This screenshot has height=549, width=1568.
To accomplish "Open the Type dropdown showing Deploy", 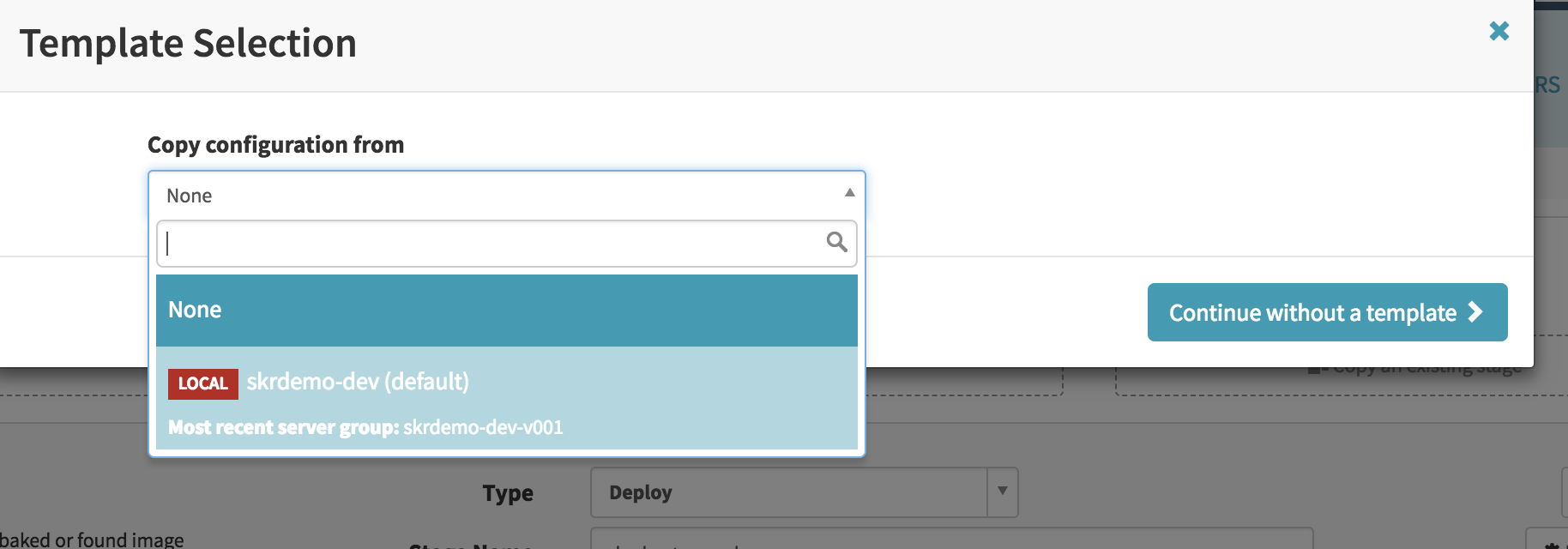I will (787, 492).
